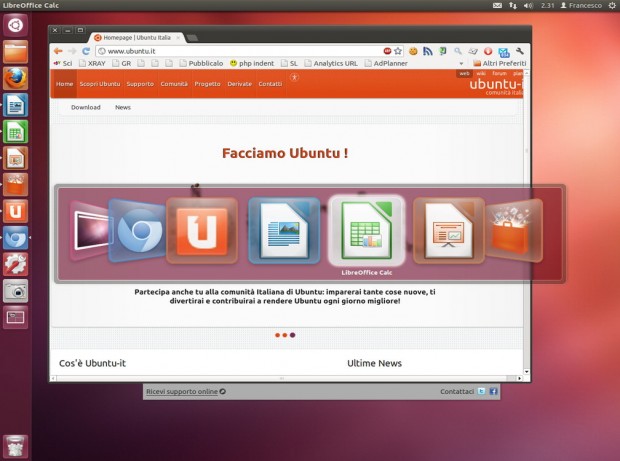Open the mail indicator in the top panel

point(497,6)
